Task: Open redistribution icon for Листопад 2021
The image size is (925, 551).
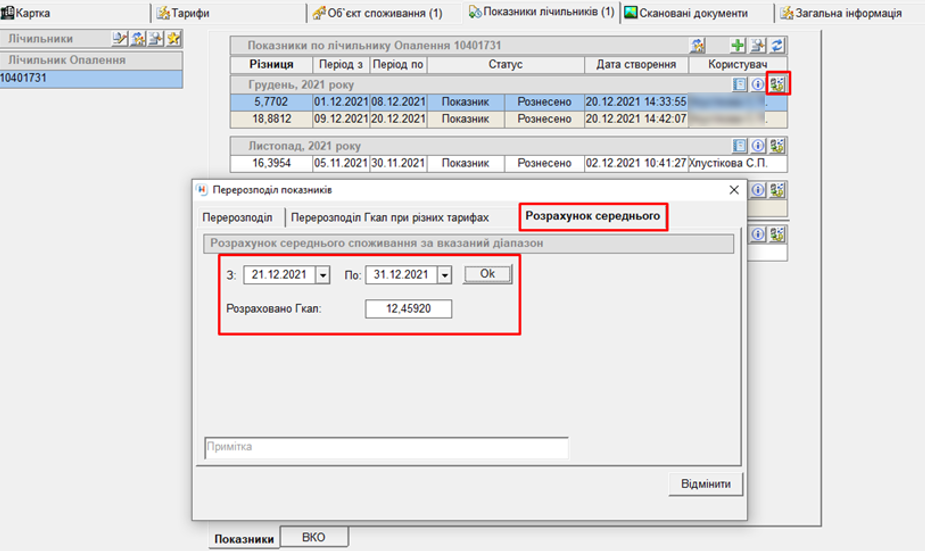Action: click(777, 146)
